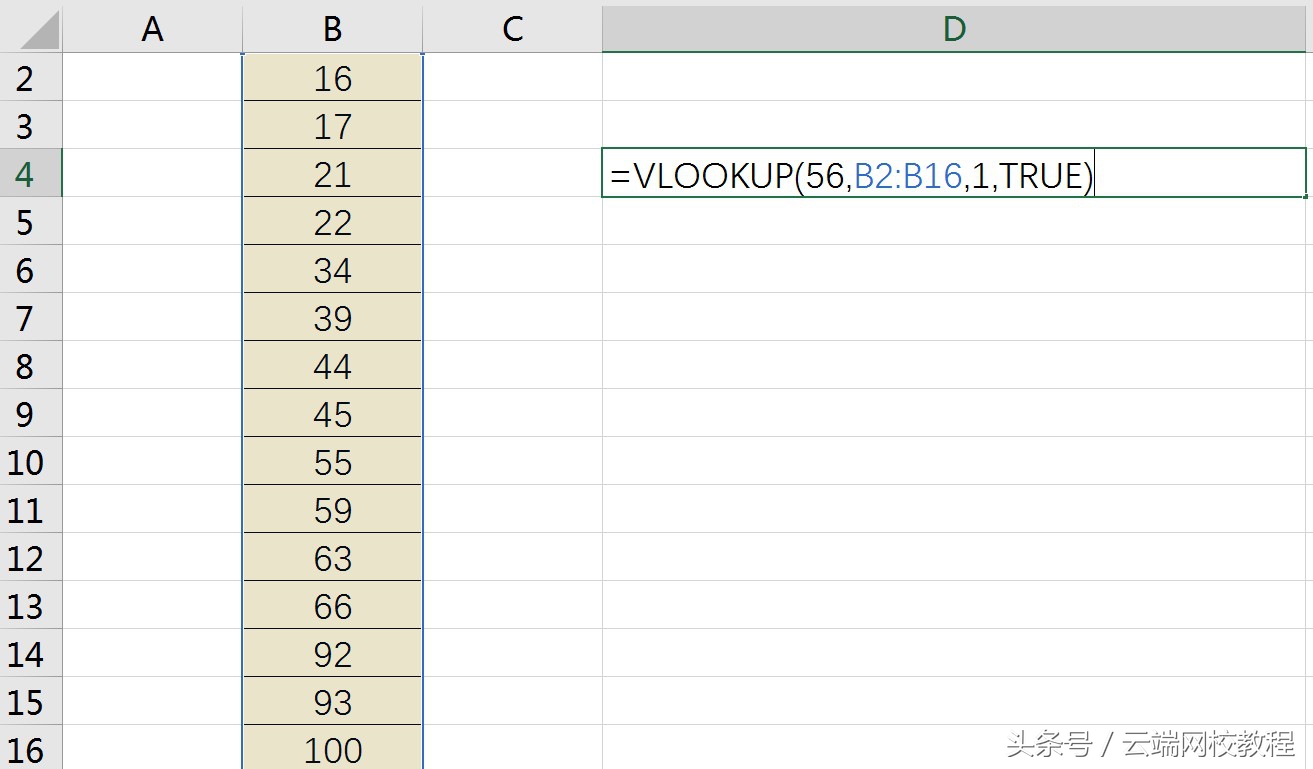The width and height of the screenshot is (1313, 769).
Task: Select row 11 header
Action: [x=31, y=509]
